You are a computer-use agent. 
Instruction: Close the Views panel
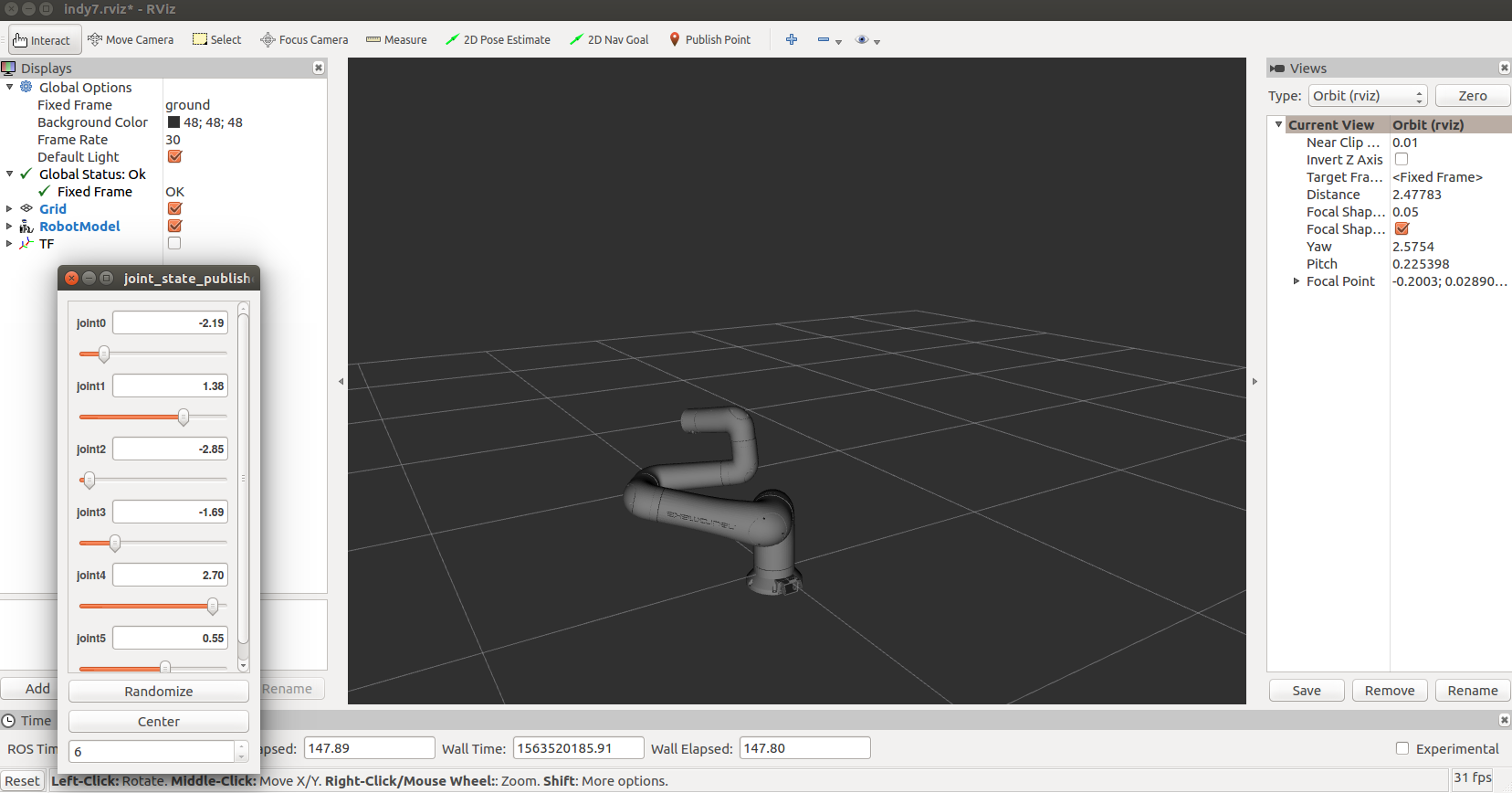(x=1504, y=68)
